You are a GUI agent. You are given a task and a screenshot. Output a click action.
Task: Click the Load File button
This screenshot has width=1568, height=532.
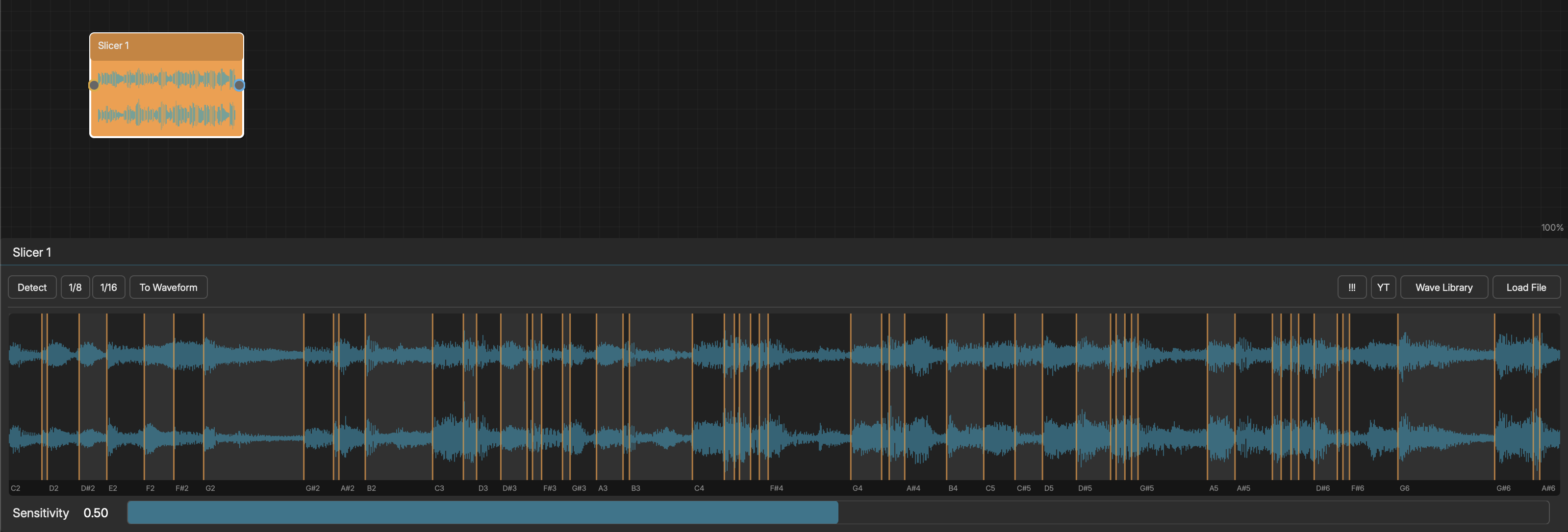[x=1526, y=287]
